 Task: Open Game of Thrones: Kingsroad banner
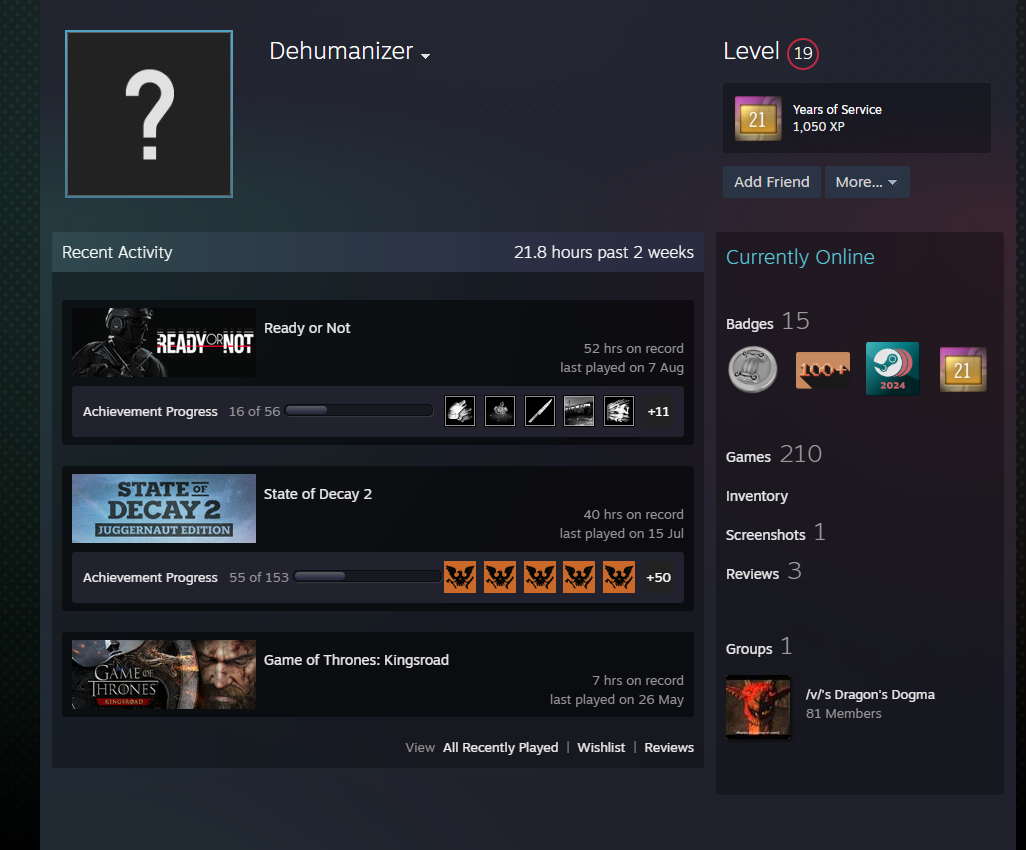[x=164, y=675]
